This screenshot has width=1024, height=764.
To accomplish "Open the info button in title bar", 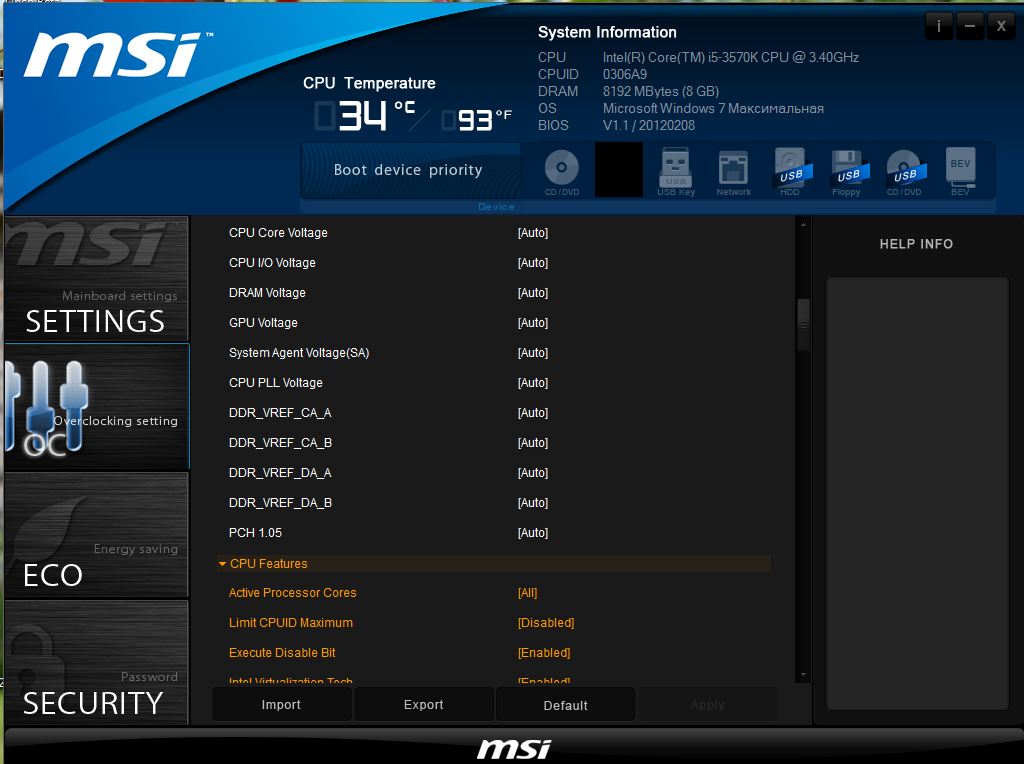I will click(938, 26).
